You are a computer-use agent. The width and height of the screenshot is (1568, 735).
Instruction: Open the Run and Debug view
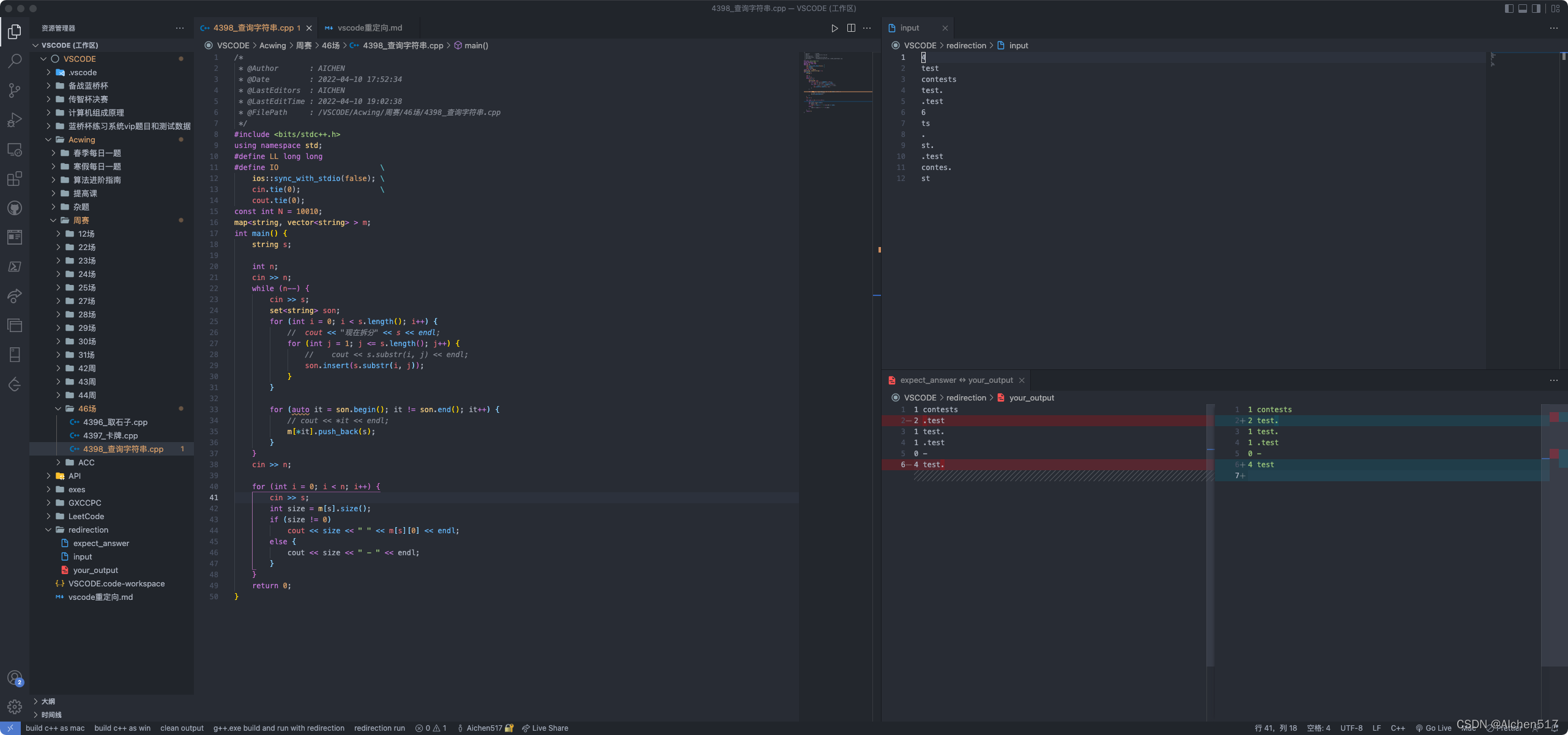[15, 120]
